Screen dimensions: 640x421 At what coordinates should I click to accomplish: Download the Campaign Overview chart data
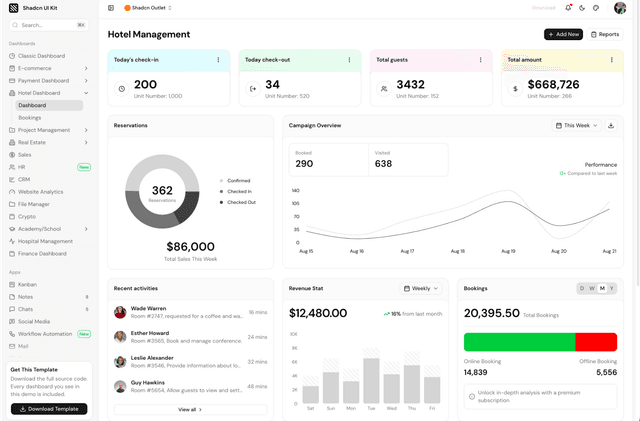pyautogui.click(x=611, y=125)
